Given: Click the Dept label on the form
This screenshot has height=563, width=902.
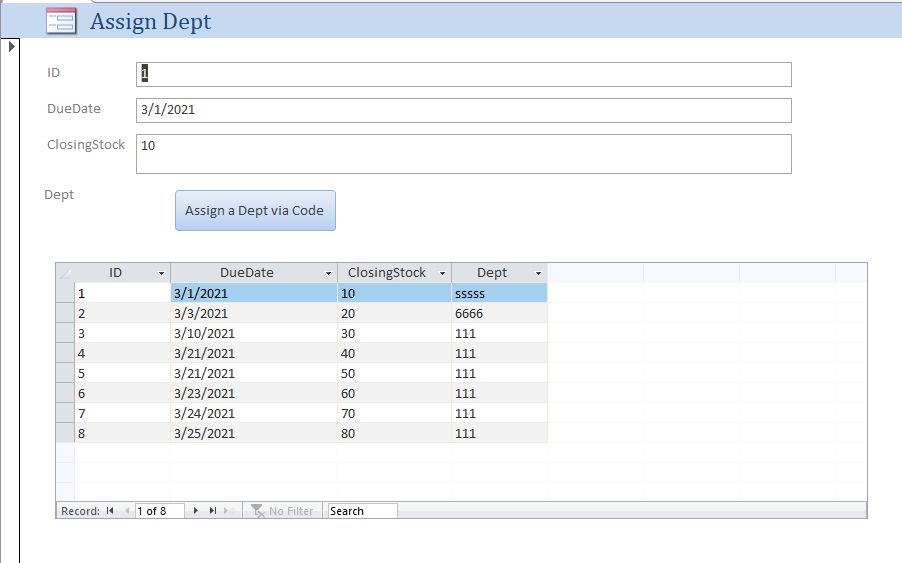Looking at the screenshot, I should pyautogui.click(x=59, y=194).
